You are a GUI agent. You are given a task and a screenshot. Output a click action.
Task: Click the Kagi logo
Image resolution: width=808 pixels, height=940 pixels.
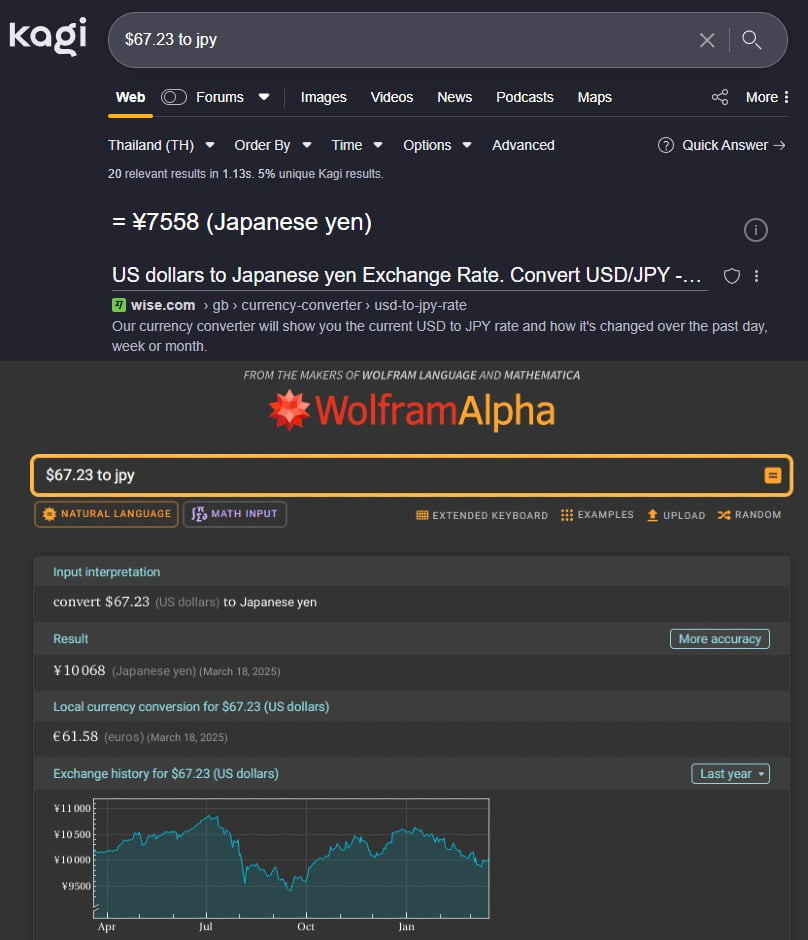click(x=48, y=36)
